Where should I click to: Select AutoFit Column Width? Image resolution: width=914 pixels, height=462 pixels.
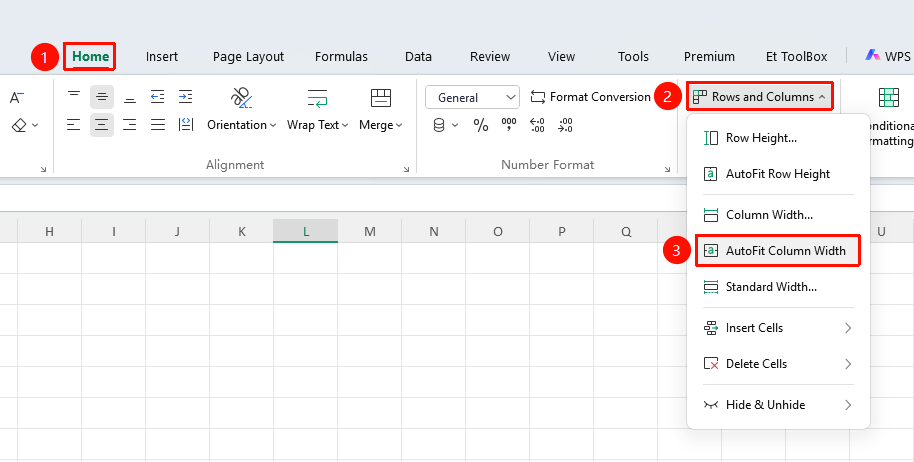[778, 251]
